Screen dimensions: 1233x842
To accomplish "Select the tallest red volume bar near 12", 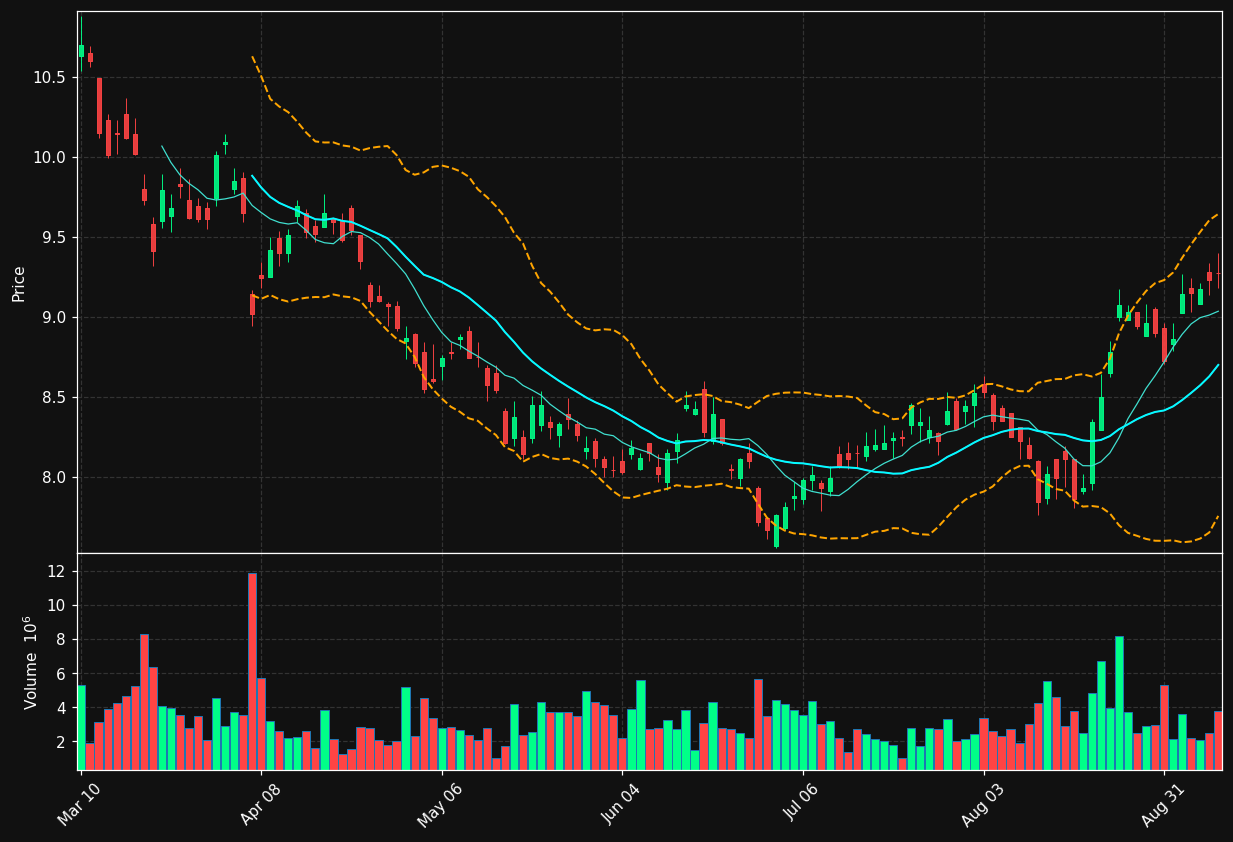I will click(252, 671).
